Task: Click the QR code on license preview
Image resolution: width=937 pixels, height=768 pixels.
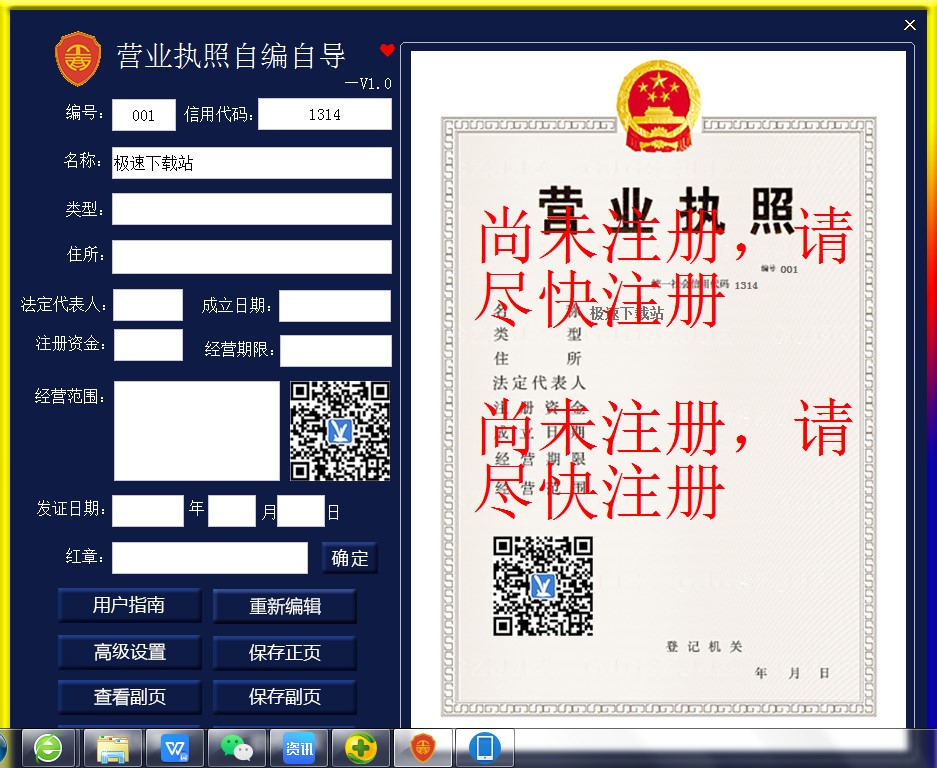Action: coord(543,586)
